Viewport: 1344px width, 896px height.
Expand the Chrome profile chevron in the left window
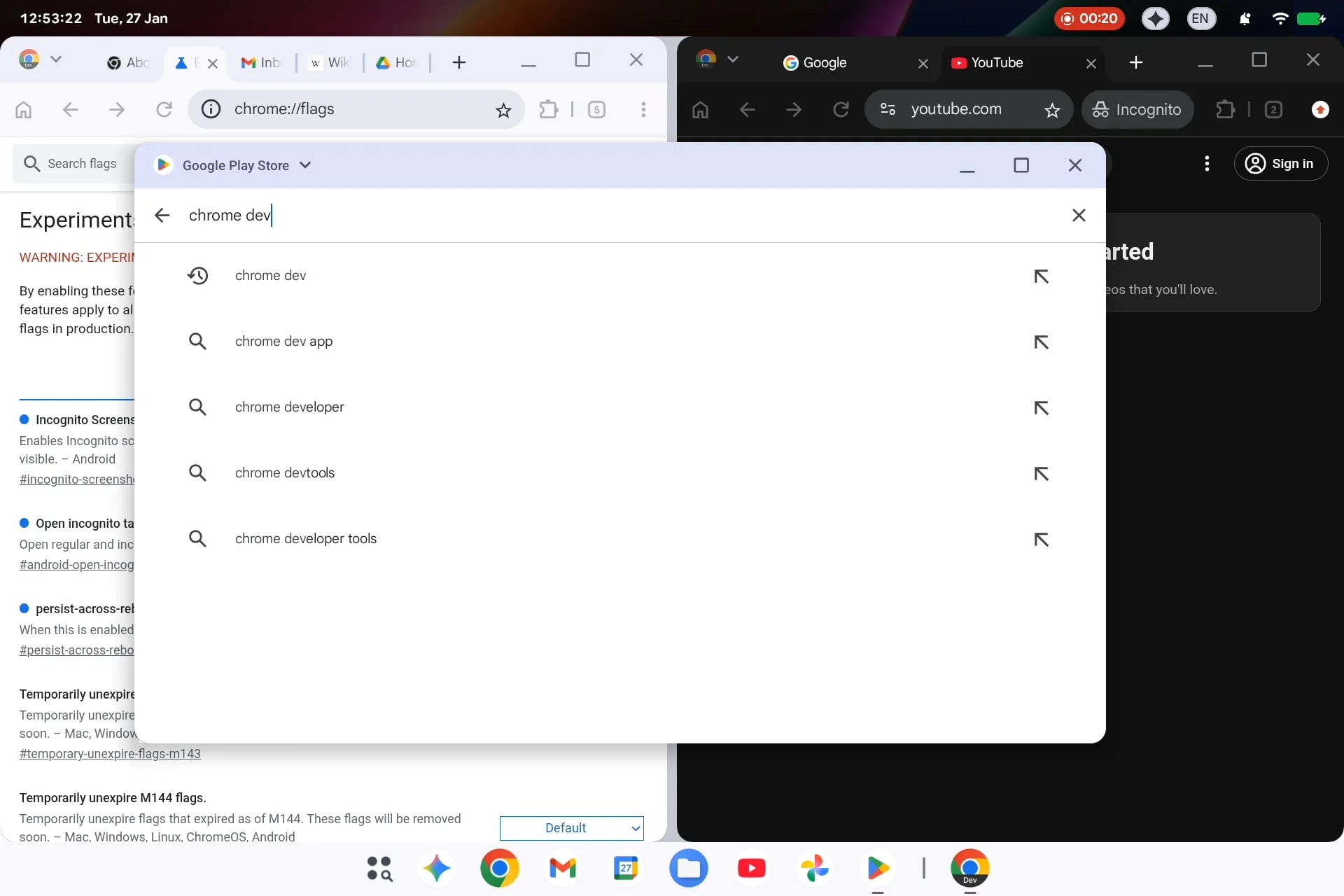[56, 59]
